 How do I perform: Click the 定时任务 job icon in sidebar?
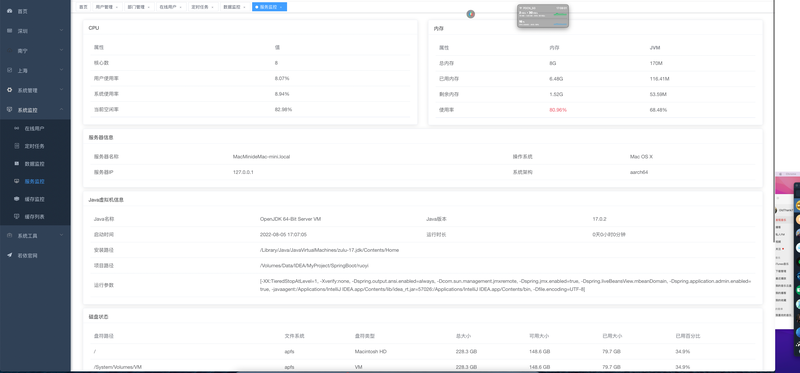point(17,146)
